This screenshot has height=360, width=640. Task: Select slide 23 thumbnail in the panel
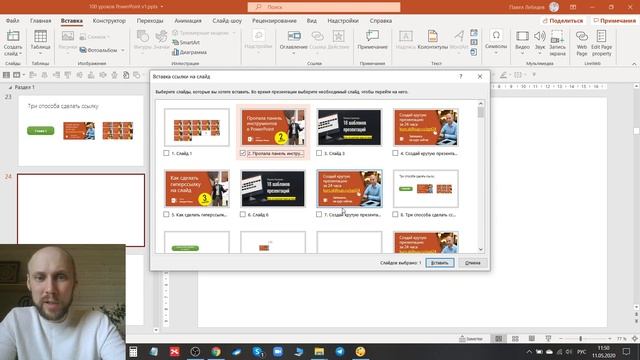pyautogui.click(x=81, y=131)
